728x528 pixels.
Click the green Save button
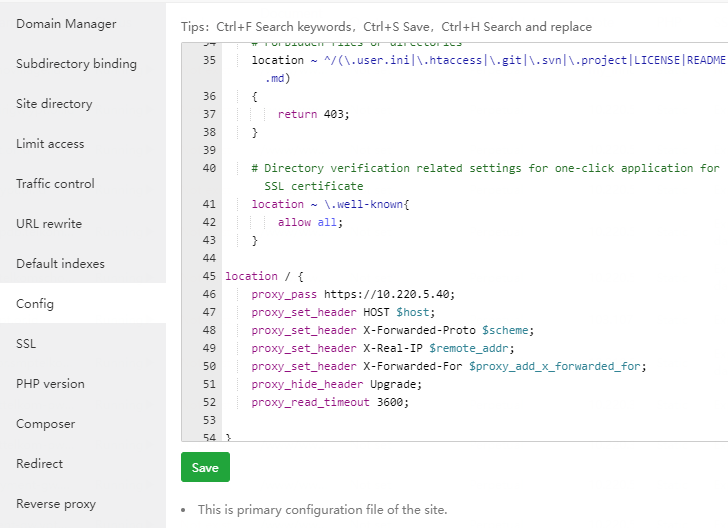pyautogui.click(x=205, y=467)
